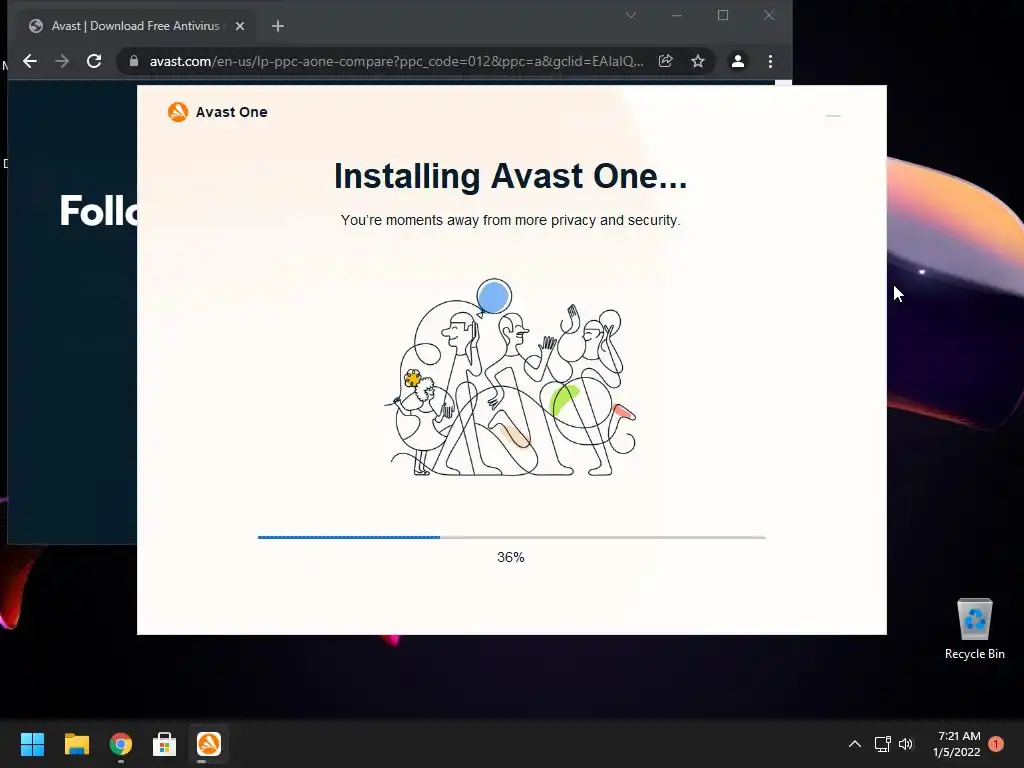This screenshot has height=768, width=1024.
Task: Minimize the Chrome window
Action: (677, 15)
